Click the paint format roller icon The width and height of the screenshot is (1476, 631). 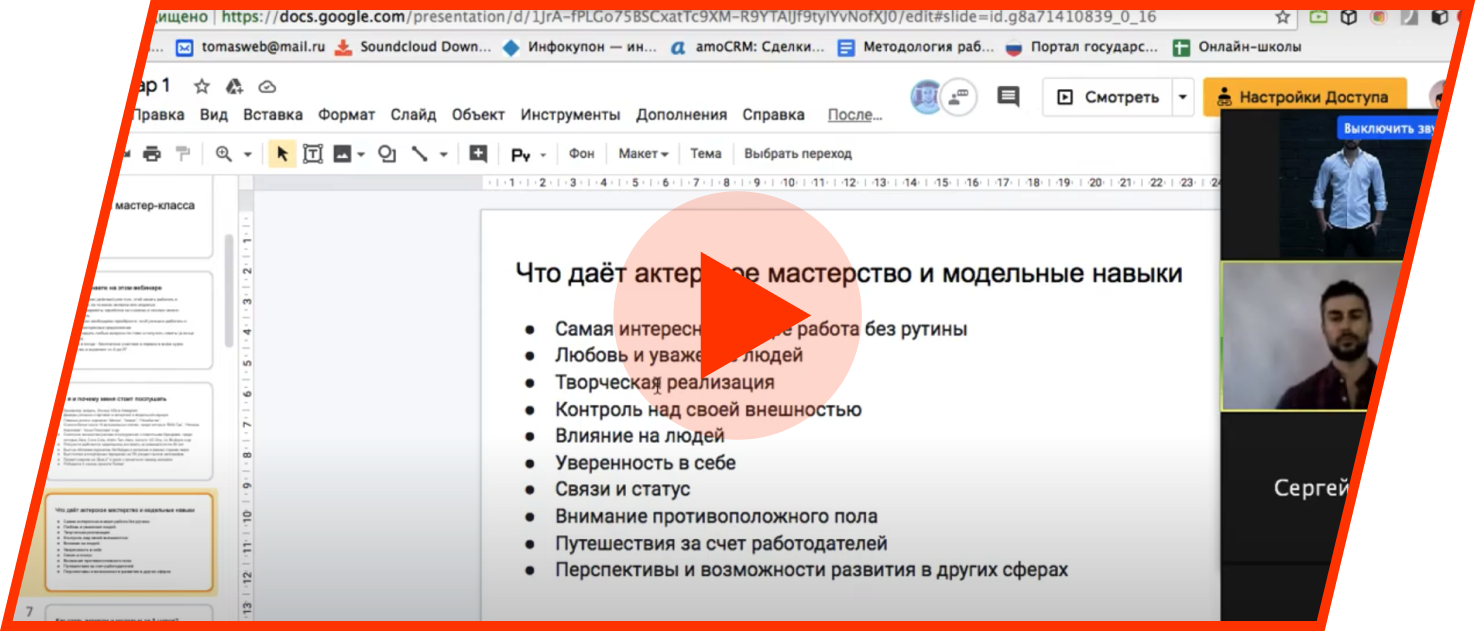(182, 154)
